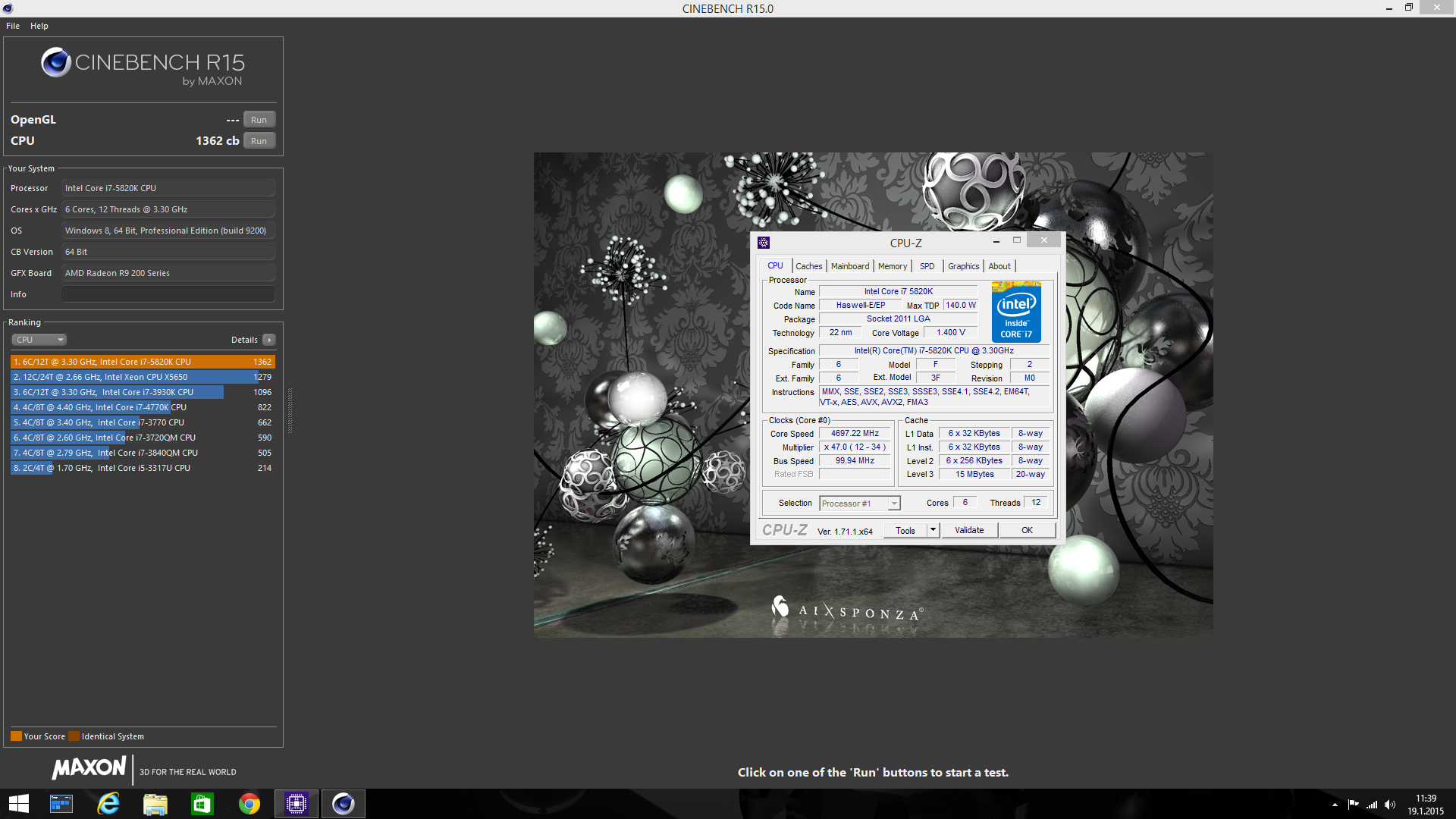Show hidden system tray icons arrow

[1335, 805]
